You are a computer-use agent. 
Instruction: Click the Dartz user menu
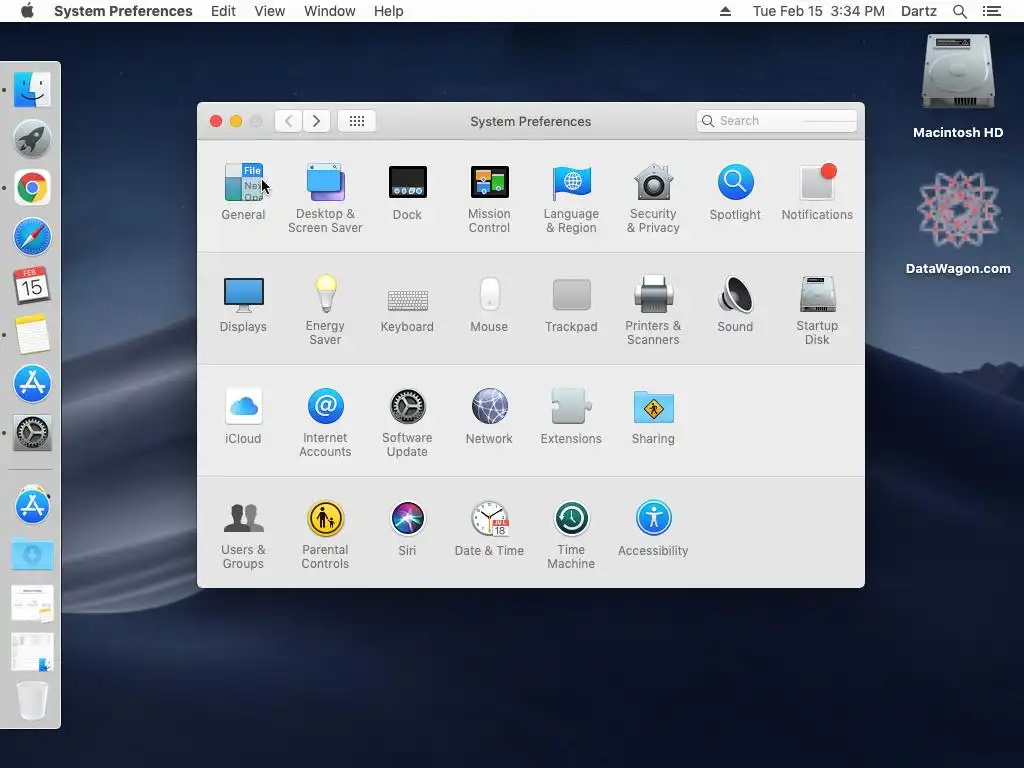[919, 11]
